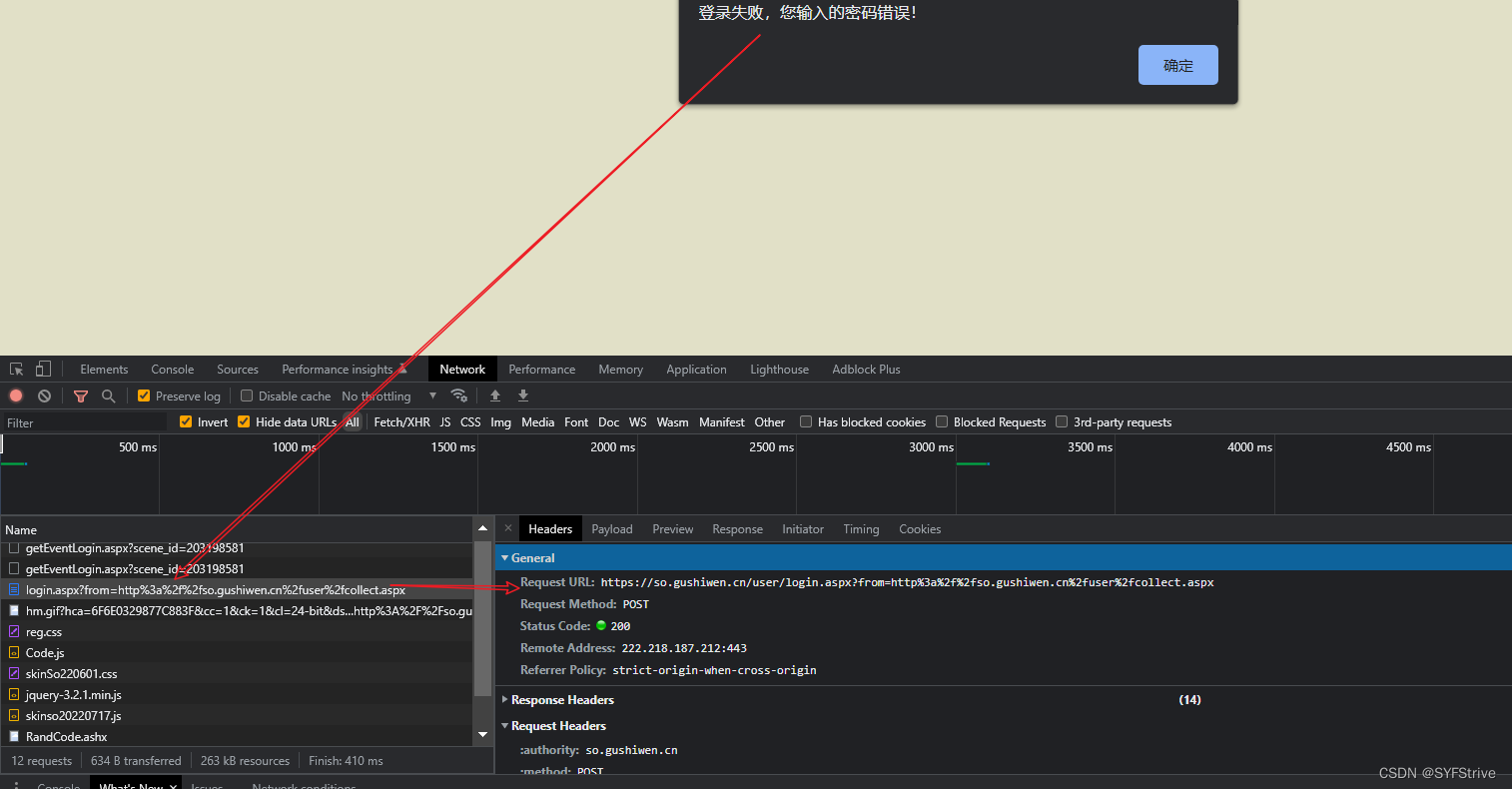The width and height of the screenshot is (1512, 789).
Task: Click the export HAR download arrow
Action: [523, 395]
